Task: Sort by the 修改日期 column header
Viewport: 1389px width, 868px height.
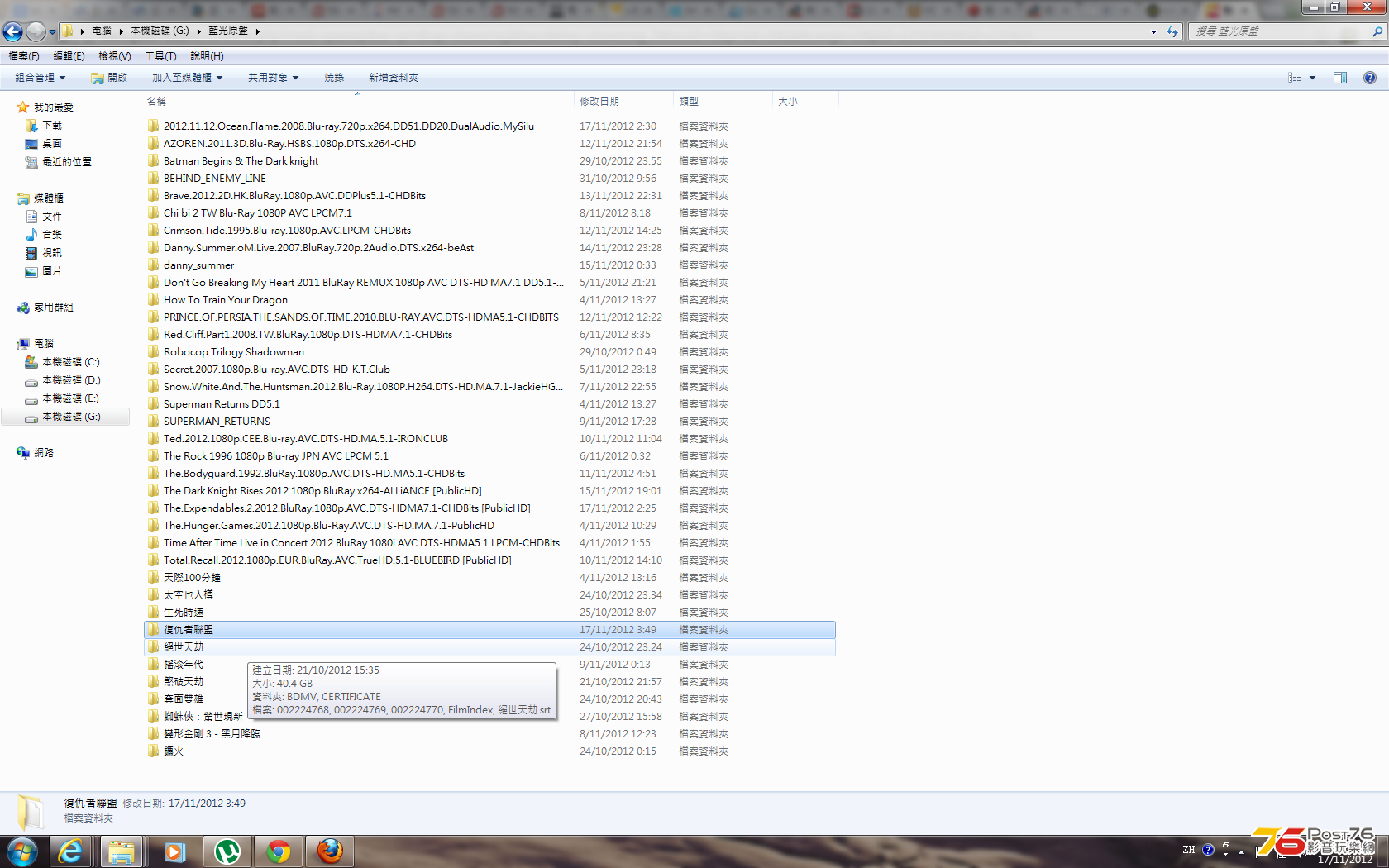Action: (623, 101)
